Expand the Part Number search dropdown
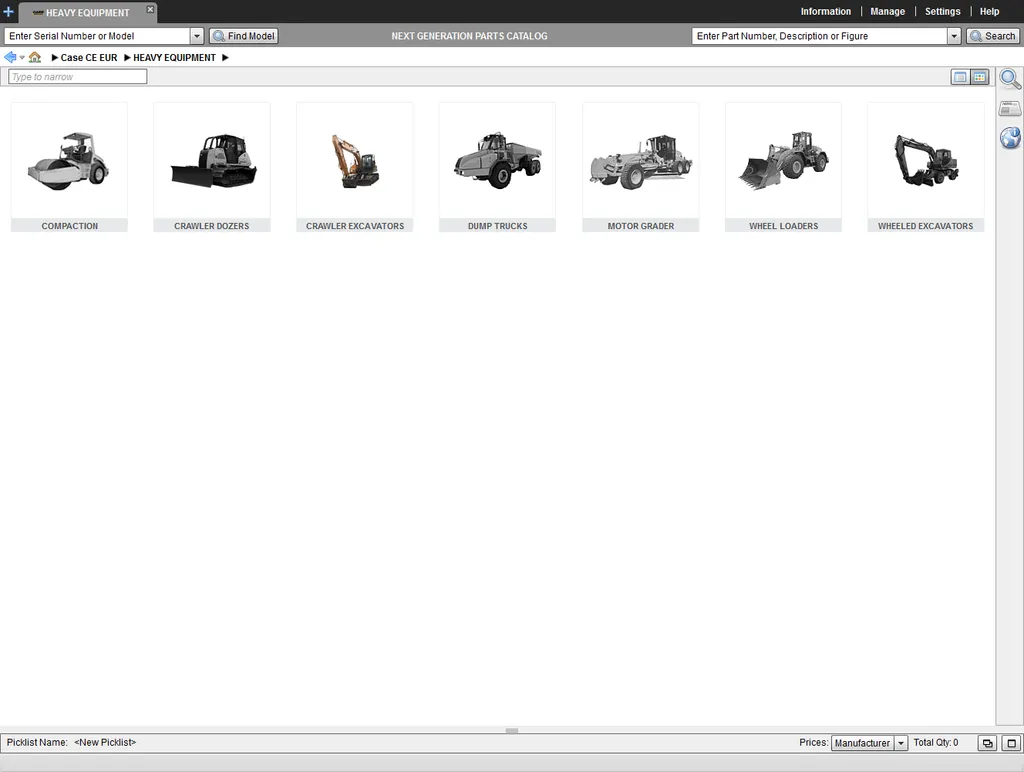1024x772 pixels. tap(954, 36)
